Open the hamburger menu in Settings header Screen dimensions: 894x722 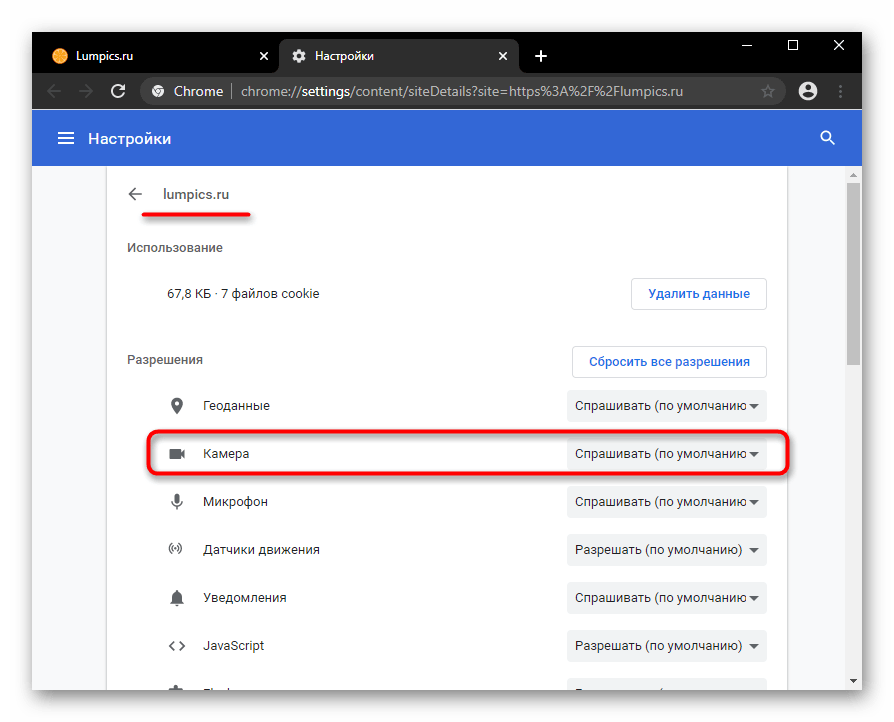pos(66,139)
